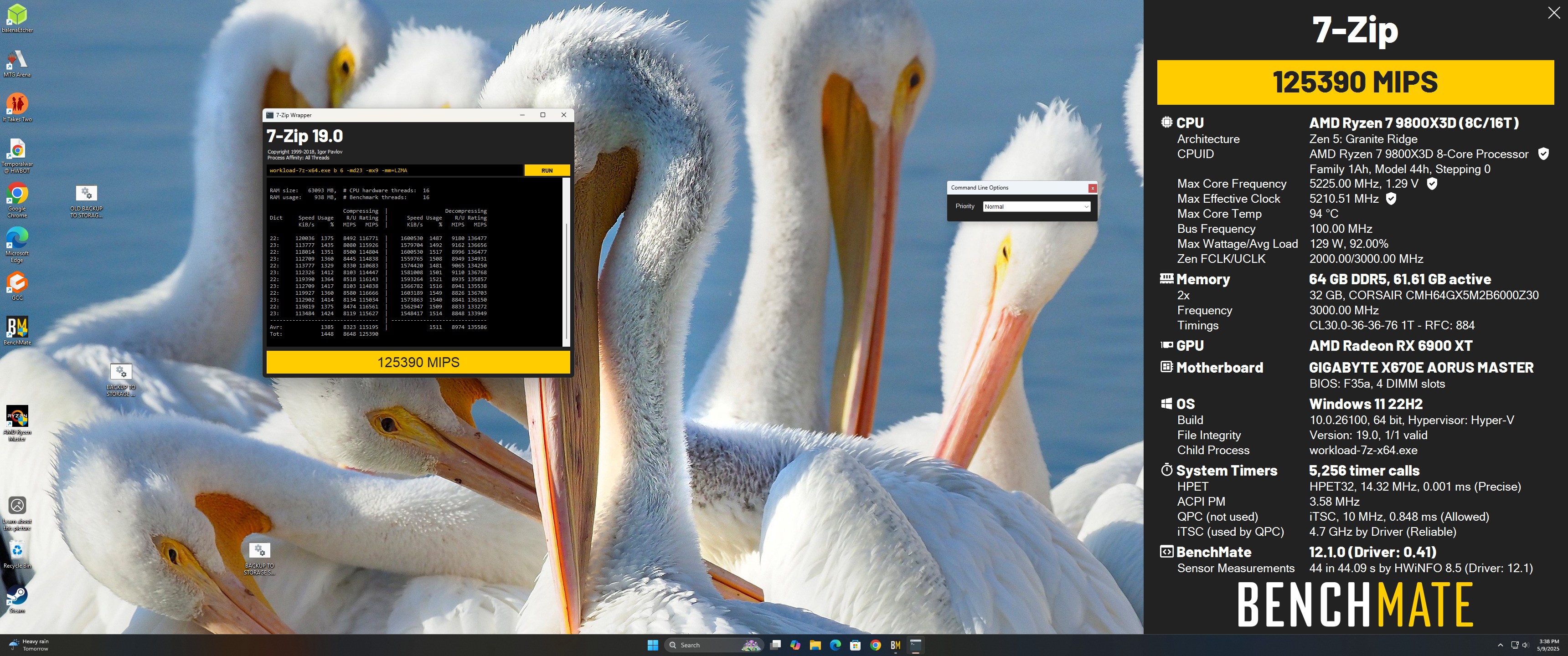This screenshot has width=1568, height=656.
Task: Click the Copyright 1999-2018, Igor Pavlov line
Action: click(x=305, y=152)
